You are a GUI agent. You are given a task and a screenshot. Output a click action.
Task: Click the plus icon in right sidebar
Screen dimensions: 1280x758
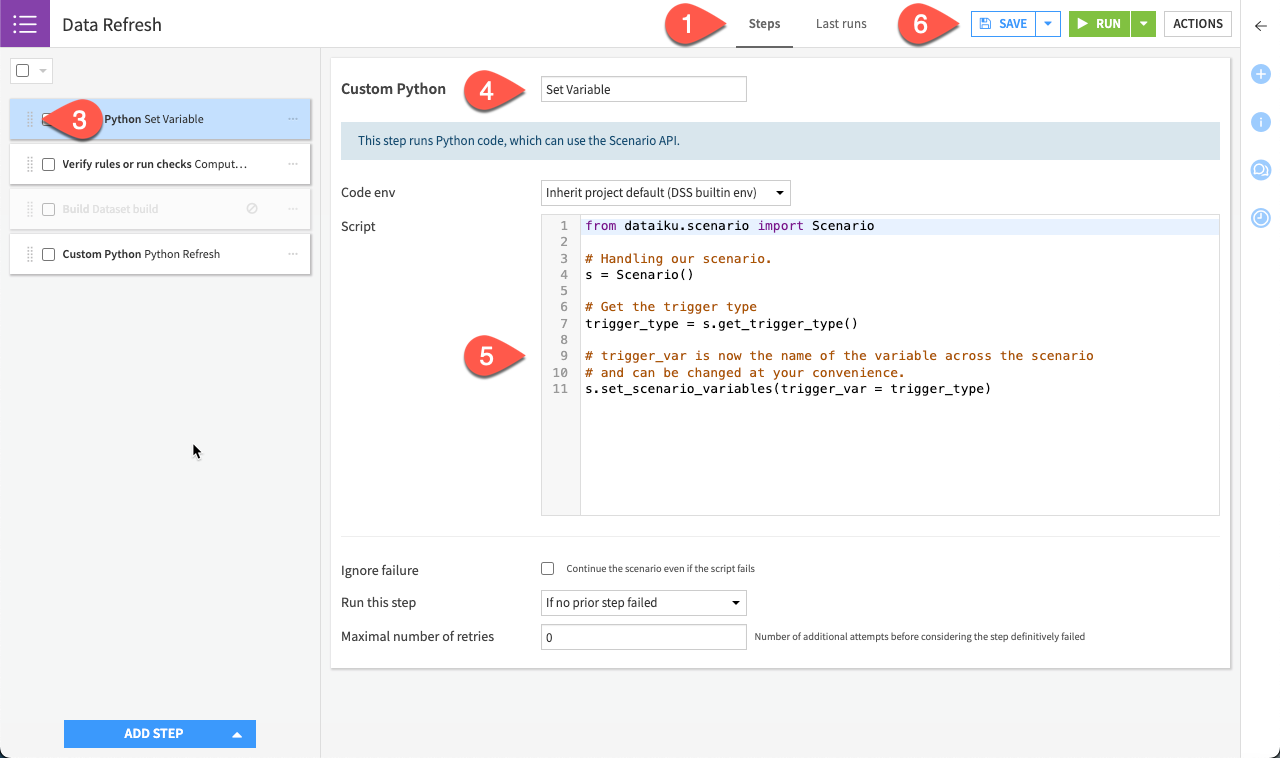click(x=1260, y=73)
